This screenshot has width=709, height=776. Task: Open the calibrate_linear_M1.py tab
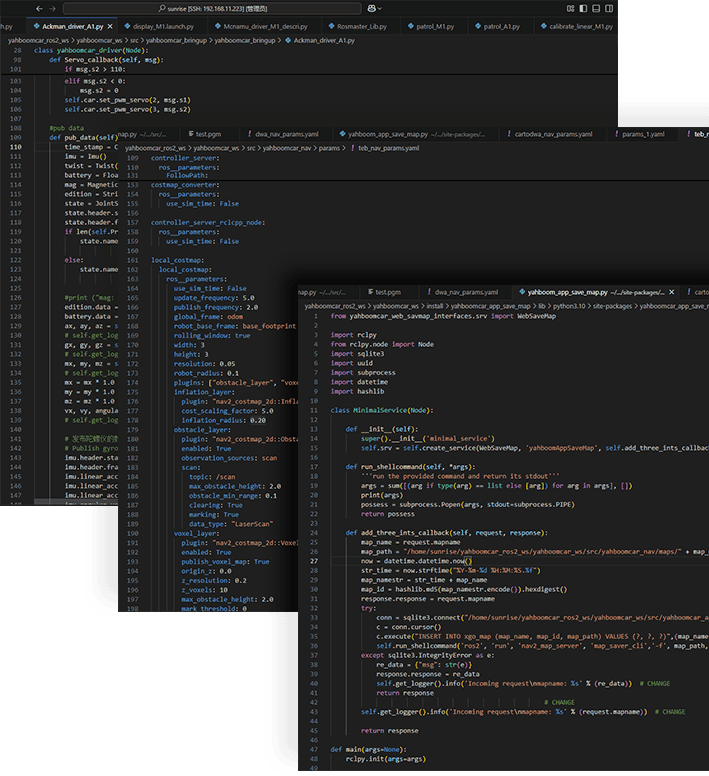580,25
